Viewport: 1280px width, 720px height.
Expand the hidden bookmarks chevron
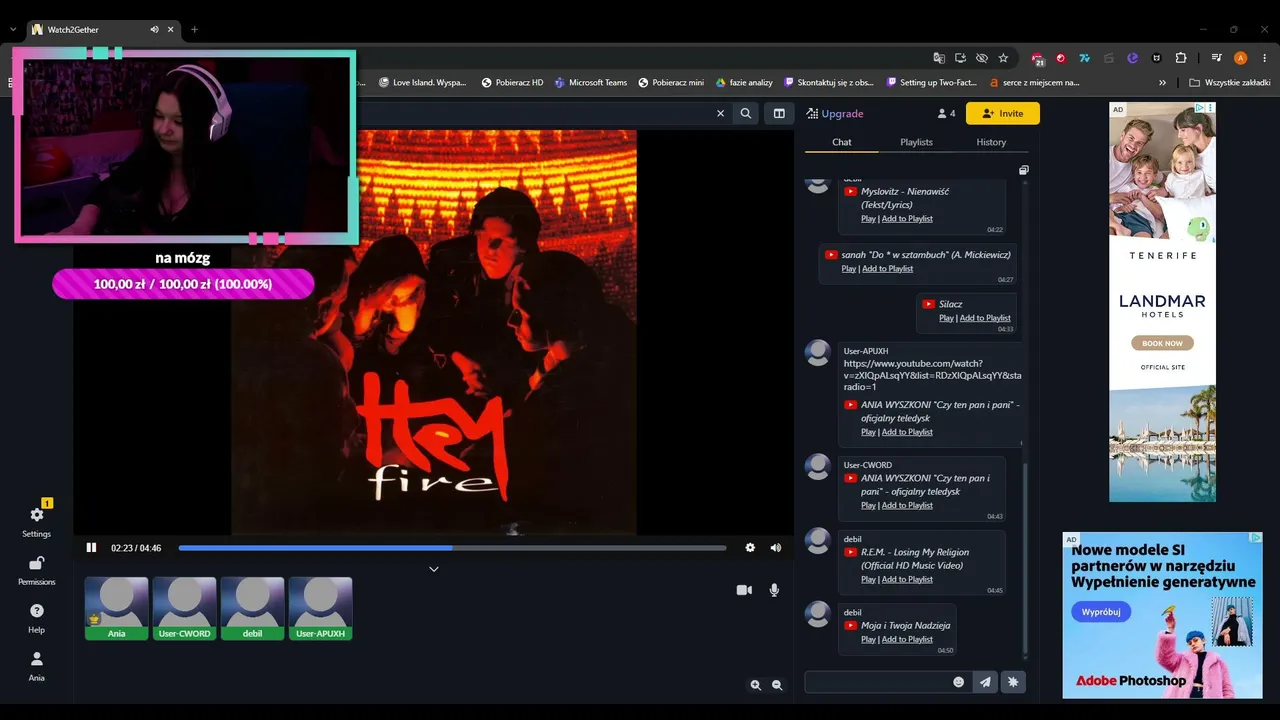tap(1162, 83)
